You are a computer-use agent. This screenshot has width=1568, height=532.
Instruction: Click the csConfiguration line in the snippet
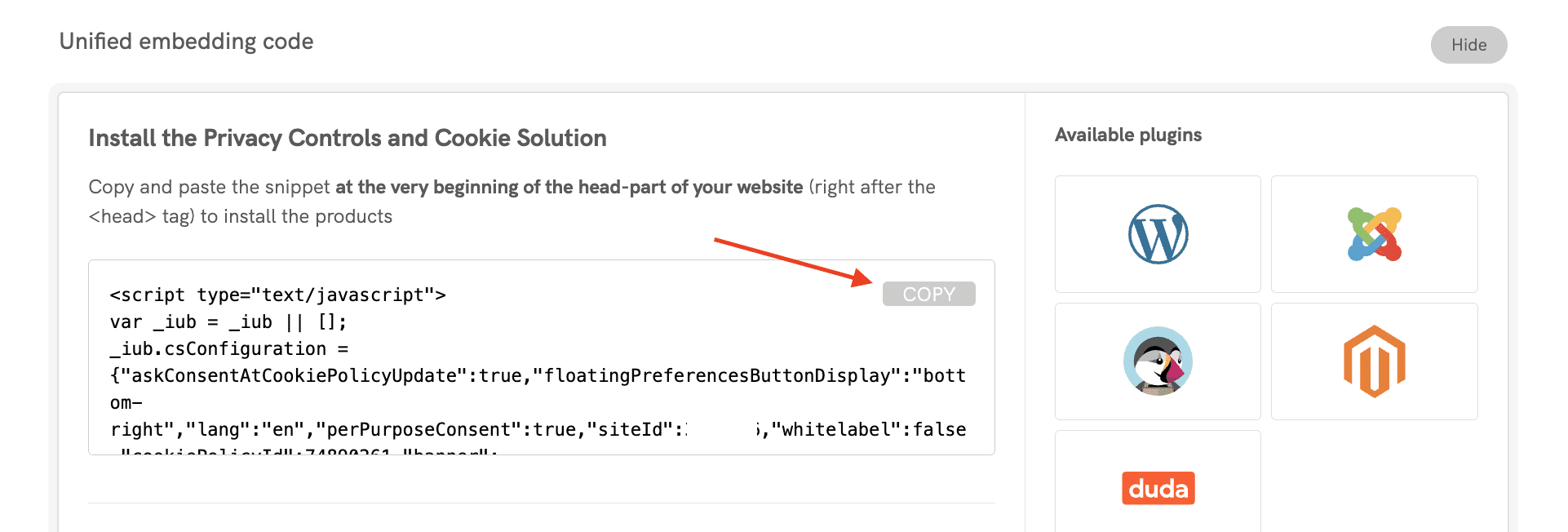pyautogui.click(x=228, y=348)
